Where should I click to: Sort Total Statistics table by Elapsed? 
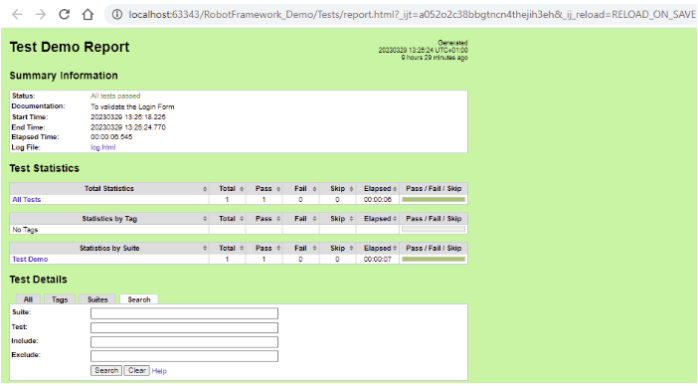[x=378, y=189]
